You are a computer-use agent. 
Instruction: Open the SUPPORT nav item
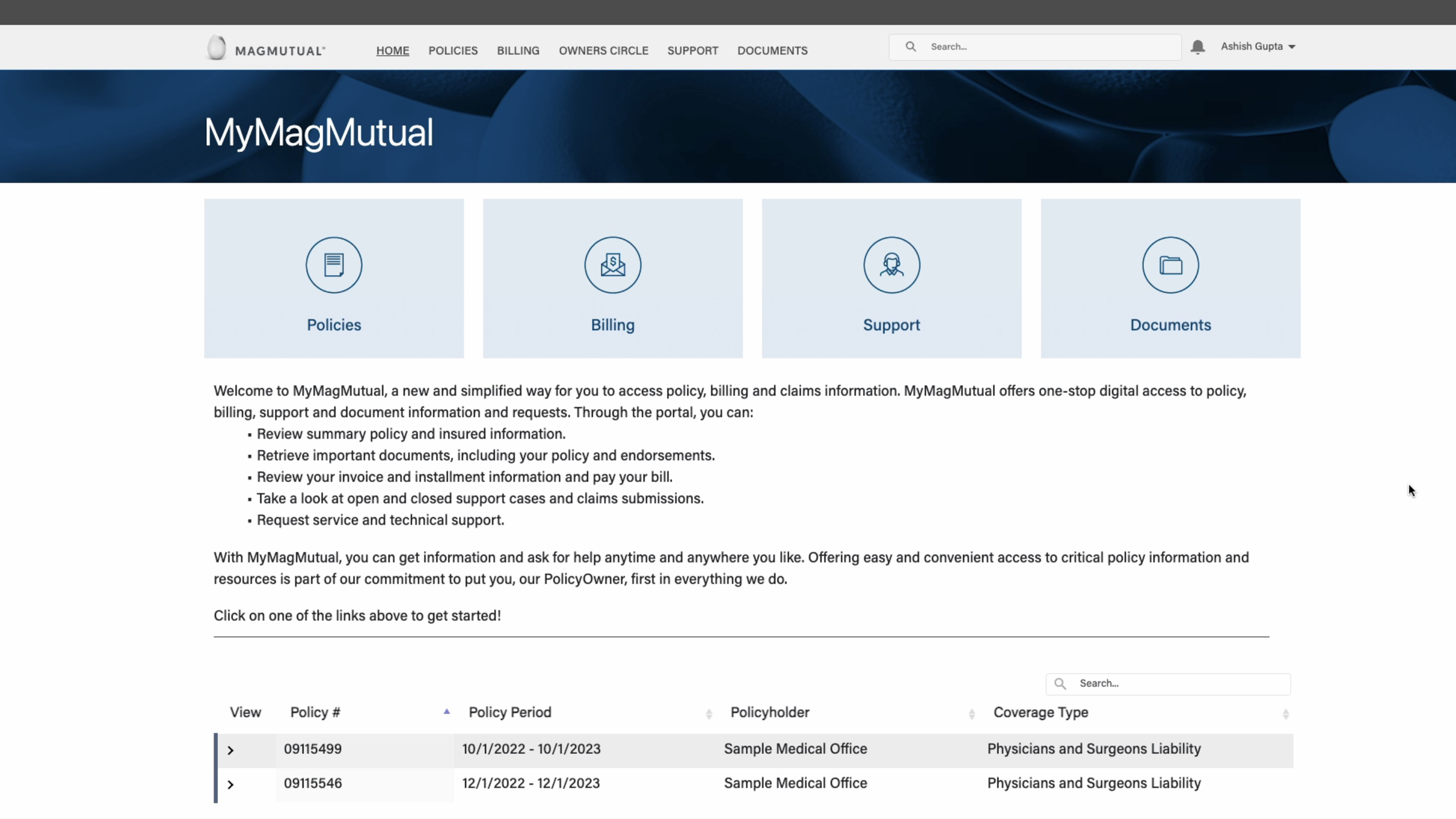[x=693, y=50]
